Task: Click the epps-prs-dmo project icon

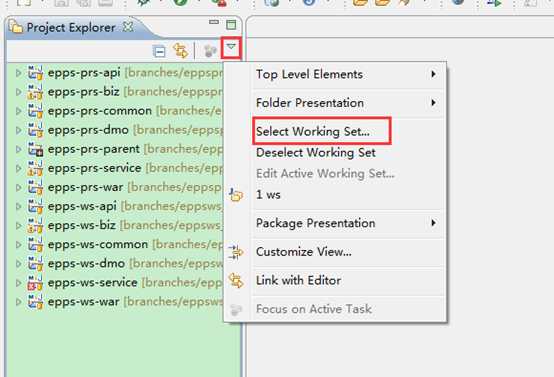Action: [35, 130]
